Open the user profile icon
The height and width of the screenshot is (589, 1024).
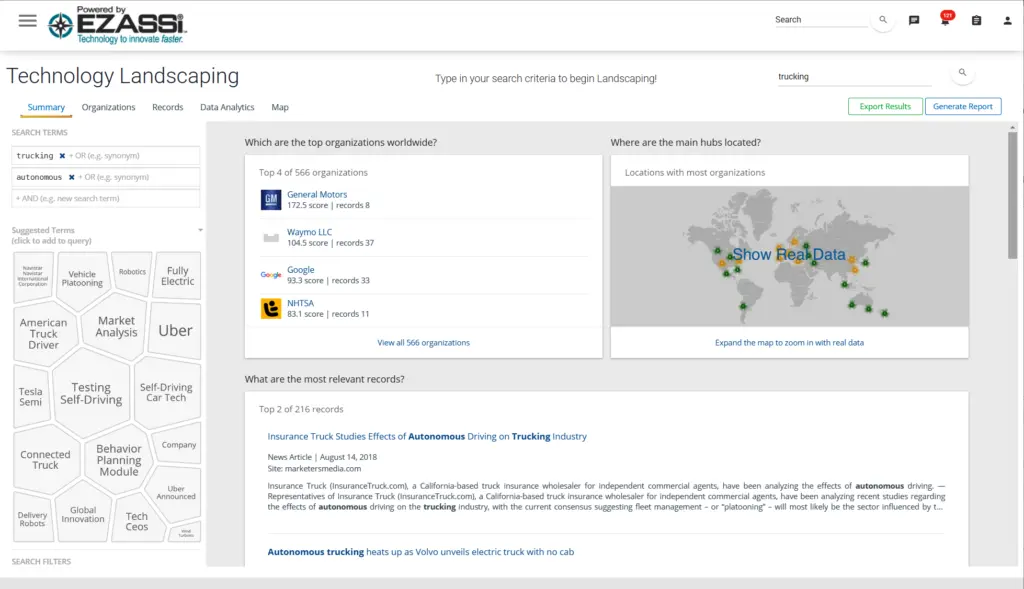coord(1007,20)
